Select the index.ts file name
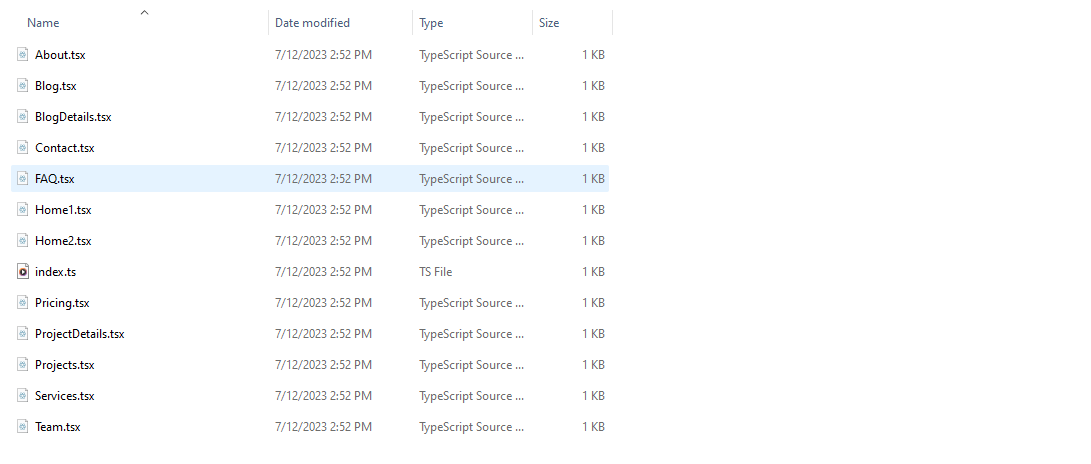Viewport: 1091px width, 464px height. coord(56,271)
